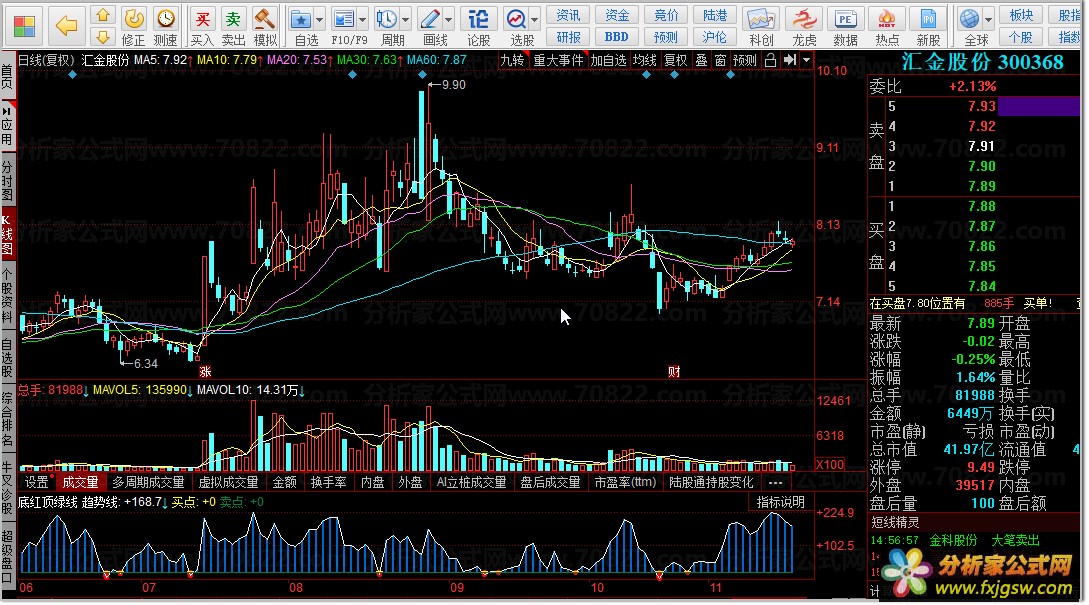Select the 画线 pencil drawing tool

point(431,26)
